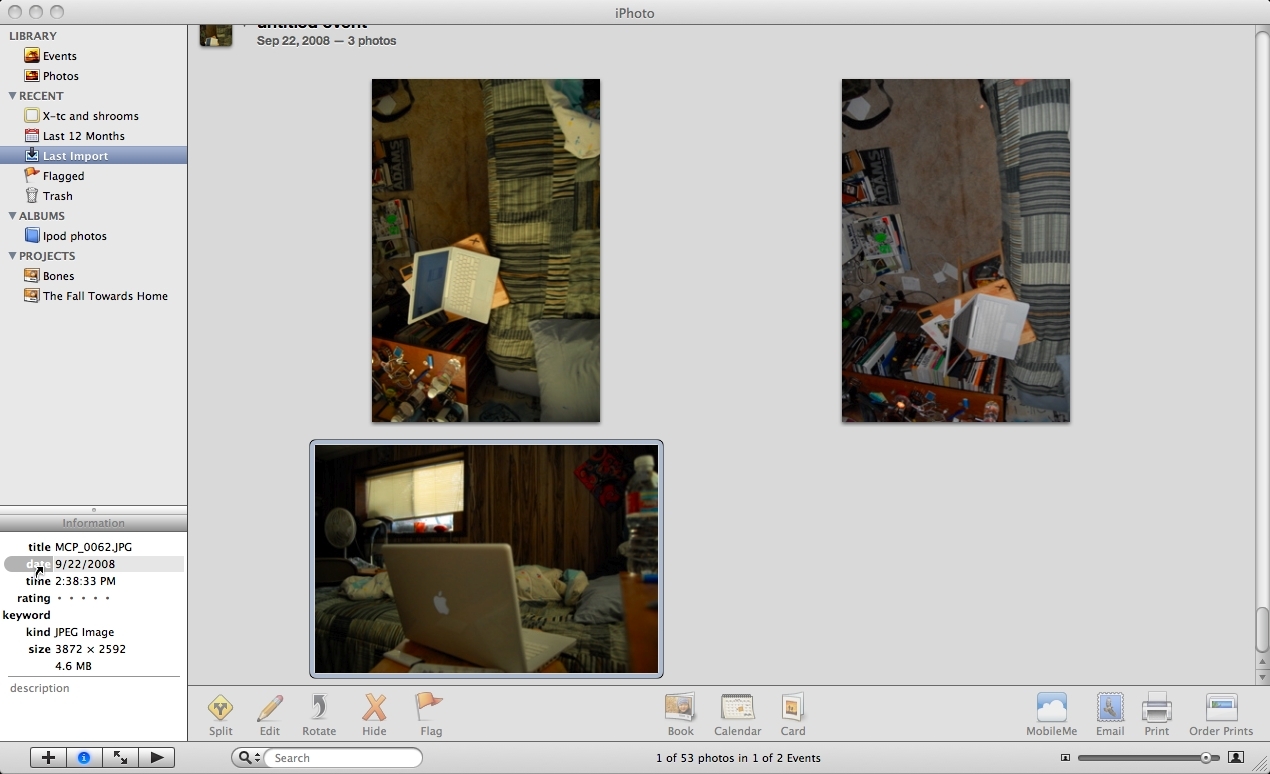The image size is (1270, 774).
Task: Toggle the Information panel button
Action: [x=84, y=758]
